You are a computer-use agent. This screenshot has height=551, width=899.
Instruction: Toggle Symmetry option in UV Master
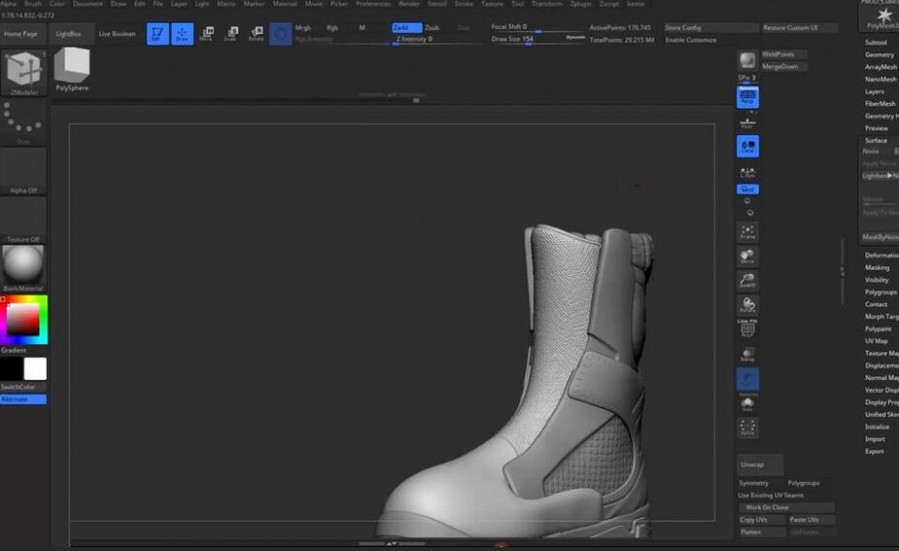tap(753, 483)
